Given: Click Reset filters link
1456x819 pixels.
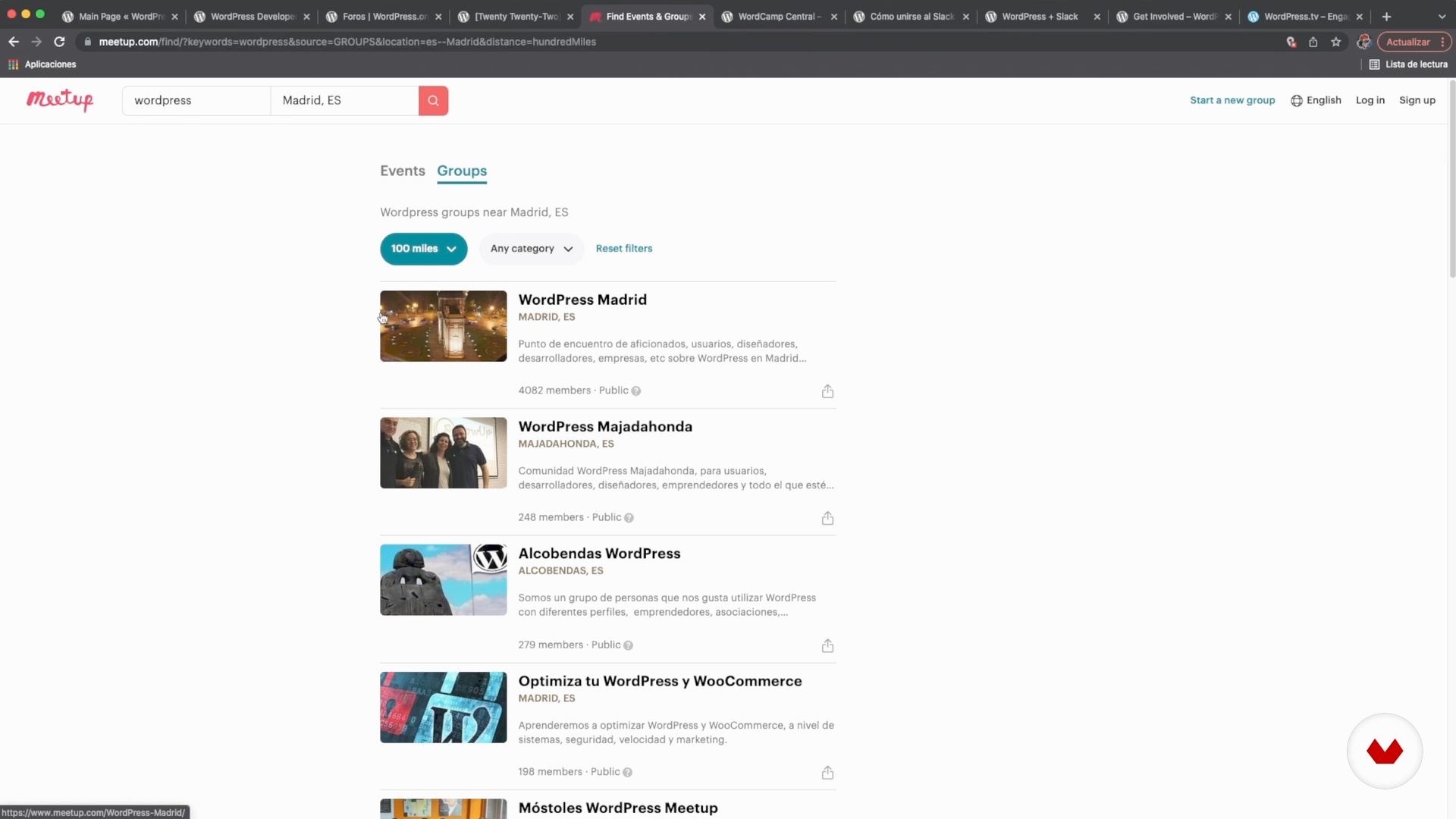Looking at the screenshot, I should pos(623,249).
